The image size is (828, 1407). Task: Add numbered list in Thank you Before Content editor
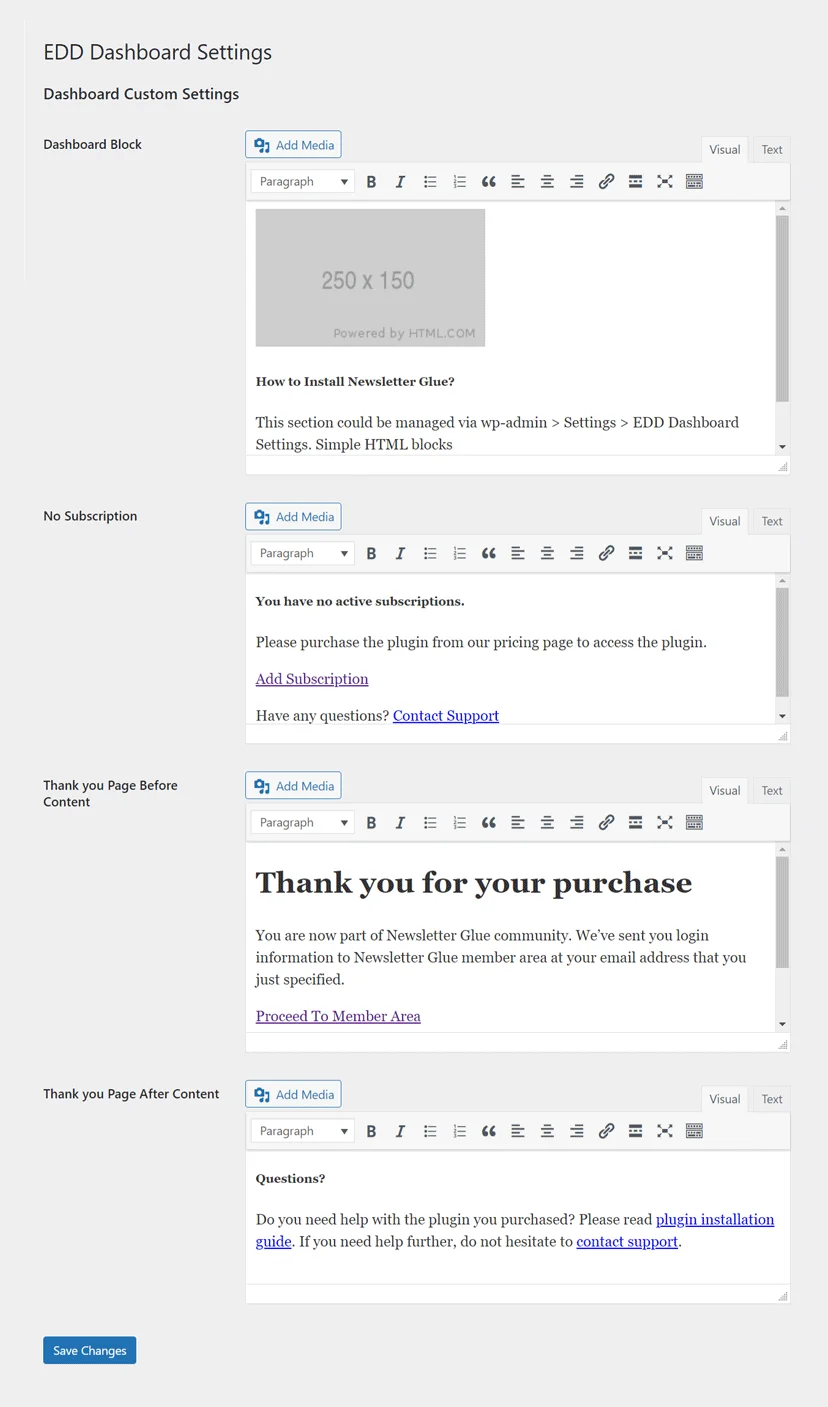click(x=459, y=823)
